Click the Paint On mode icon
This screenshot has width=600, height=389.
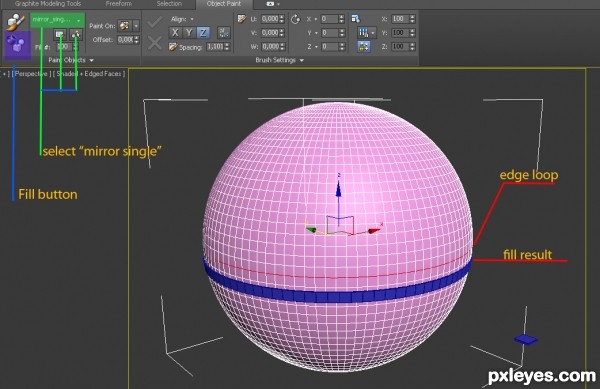[x=124, y=26]
